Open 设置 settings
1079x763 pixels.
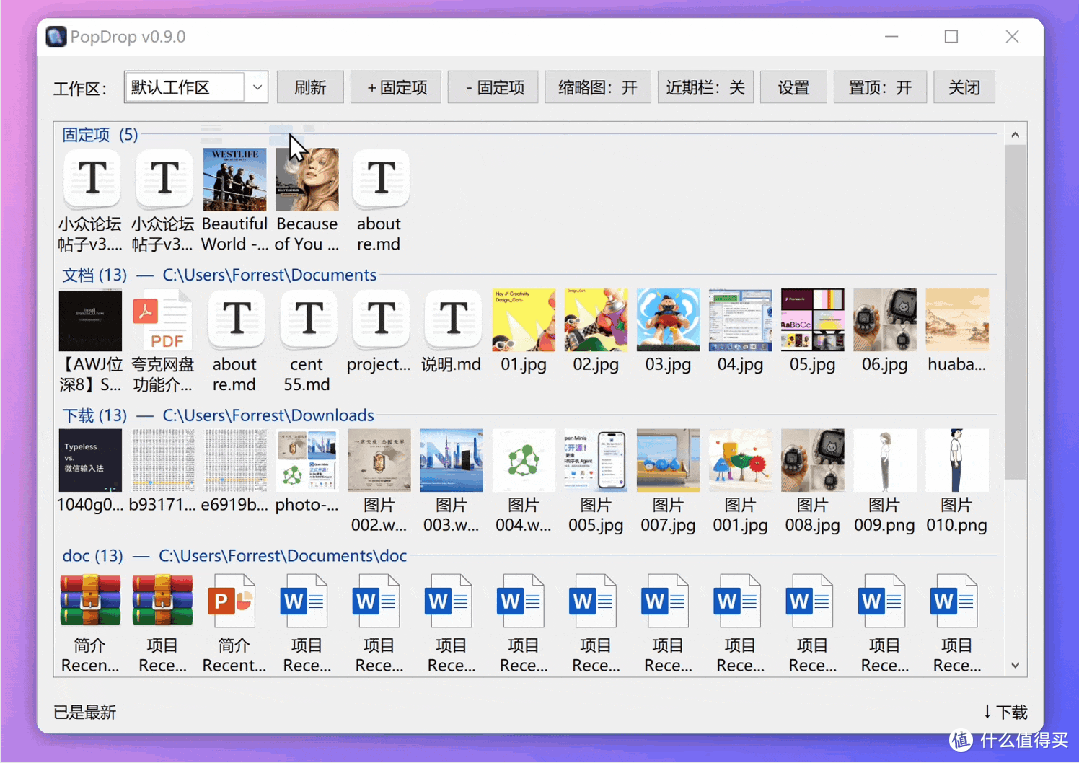coord(793,87)
